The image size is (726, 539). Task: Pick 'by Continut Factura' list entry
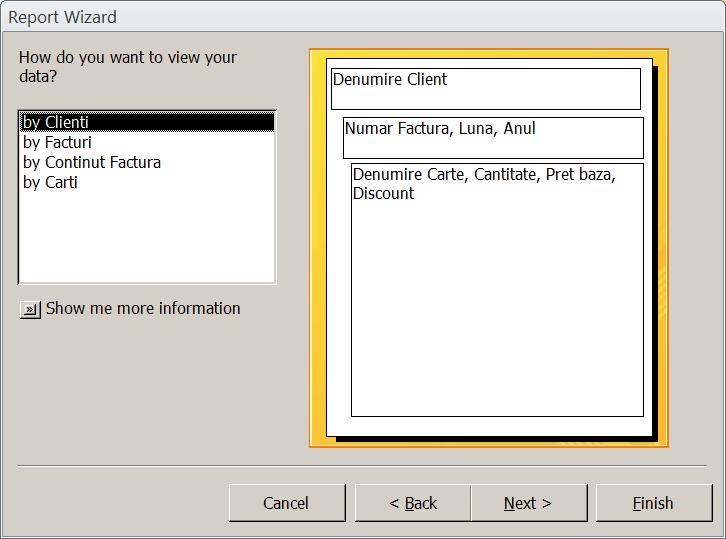[147, 162]
